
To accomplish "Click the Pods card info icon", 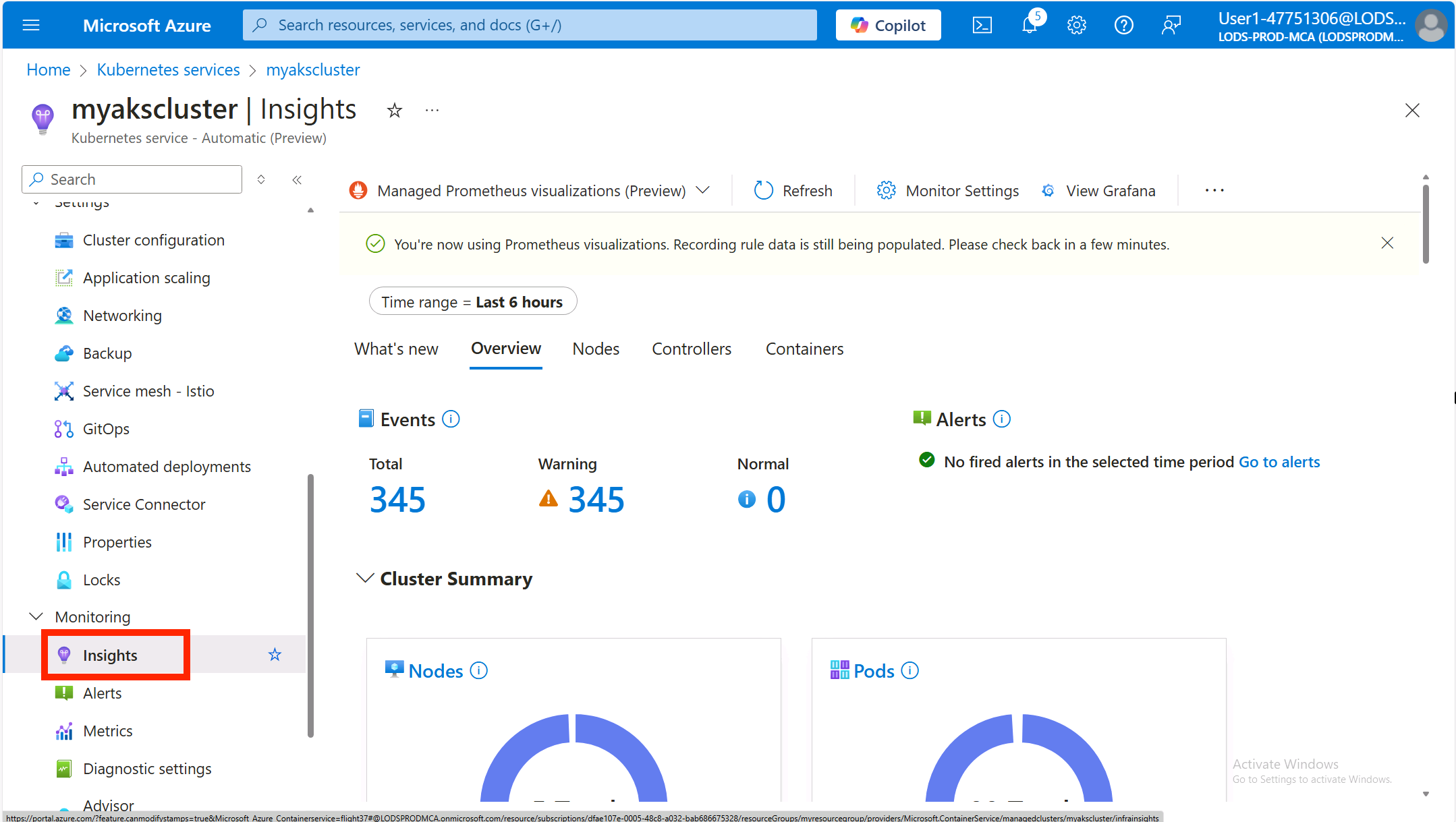I will click(909, 671).
